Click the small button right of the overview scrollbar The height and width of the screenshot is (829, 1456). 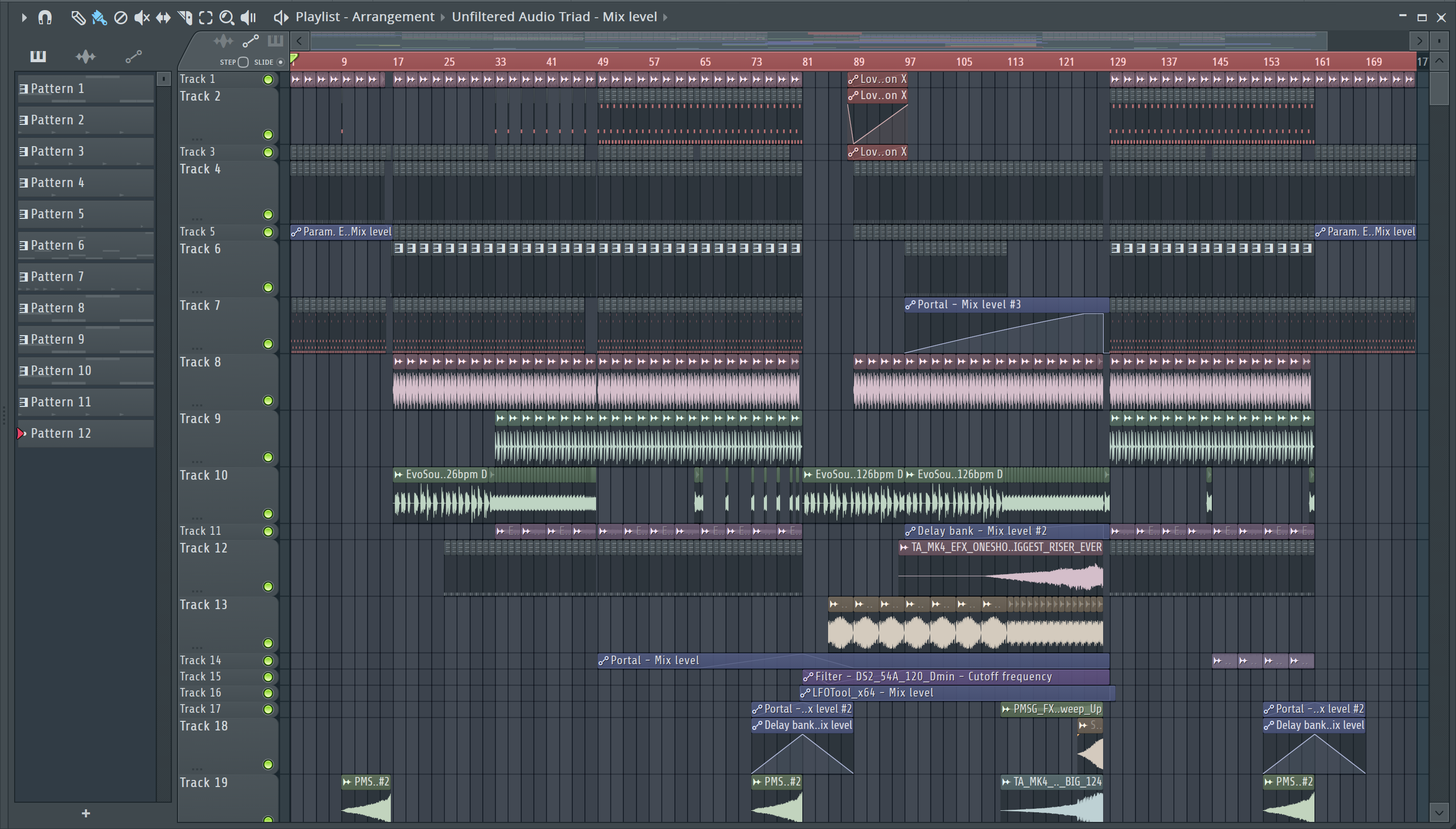[1439, 41]
